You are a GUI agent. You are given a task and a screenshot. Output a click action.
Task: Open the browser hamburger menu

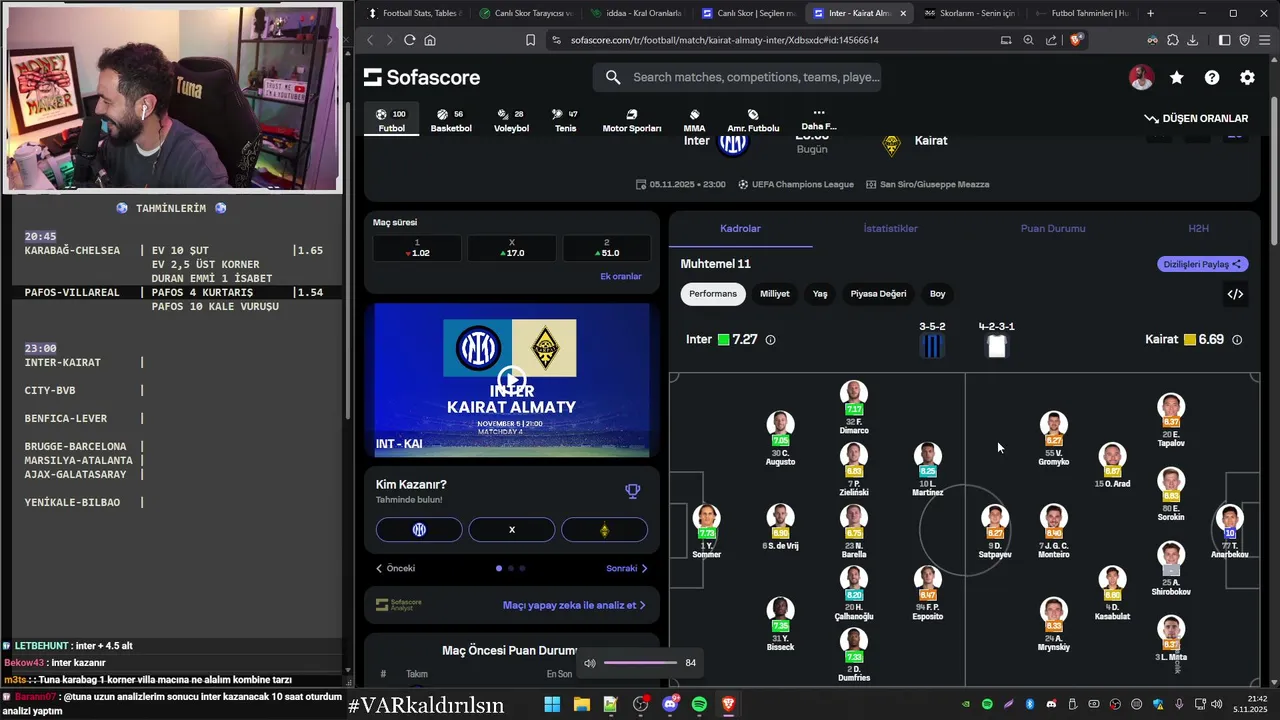tap(1265, 40)
